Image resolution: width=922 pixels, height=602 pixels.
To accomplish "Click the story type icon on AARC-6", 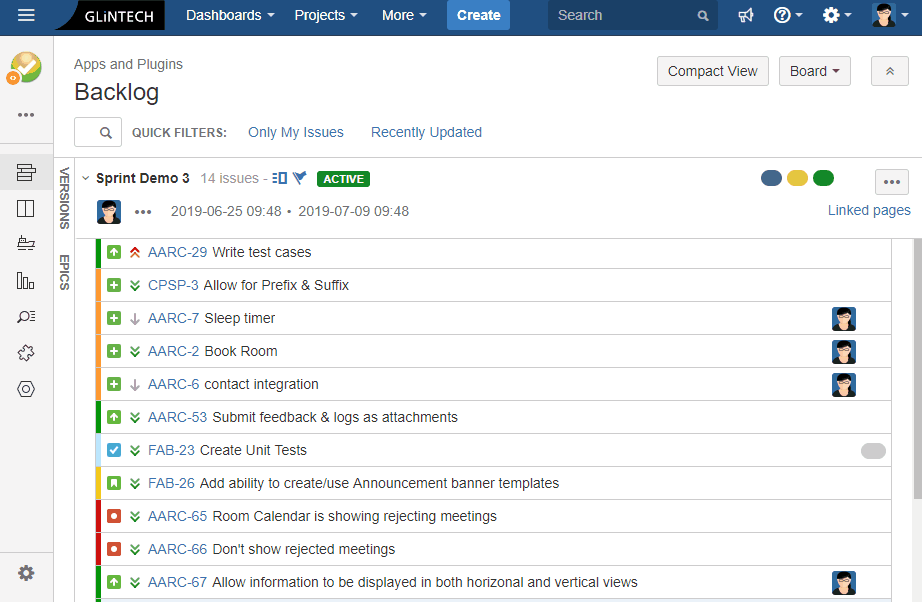I will point(114,384).
